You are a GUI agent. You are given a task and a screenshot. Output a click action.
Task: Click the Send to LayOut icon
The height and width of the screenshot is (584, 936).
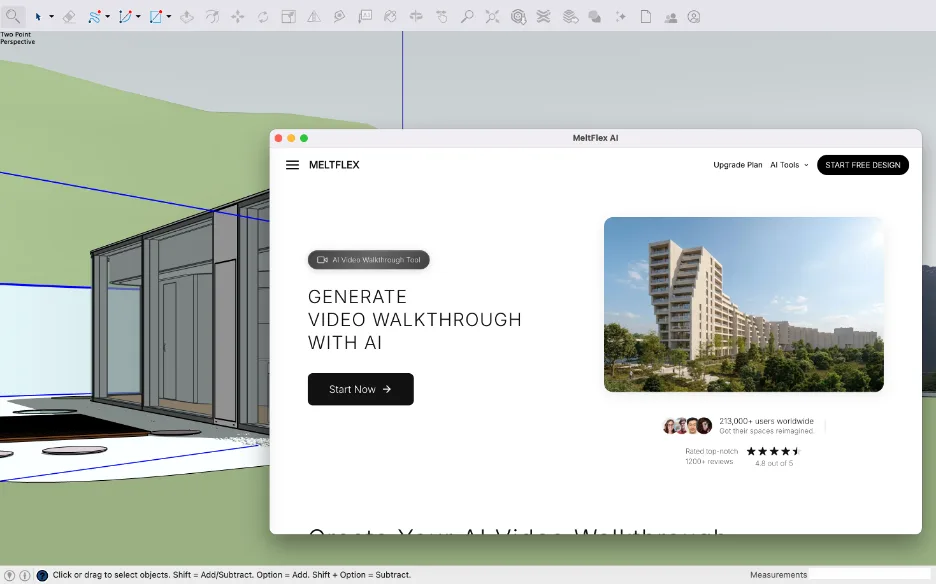570,17
